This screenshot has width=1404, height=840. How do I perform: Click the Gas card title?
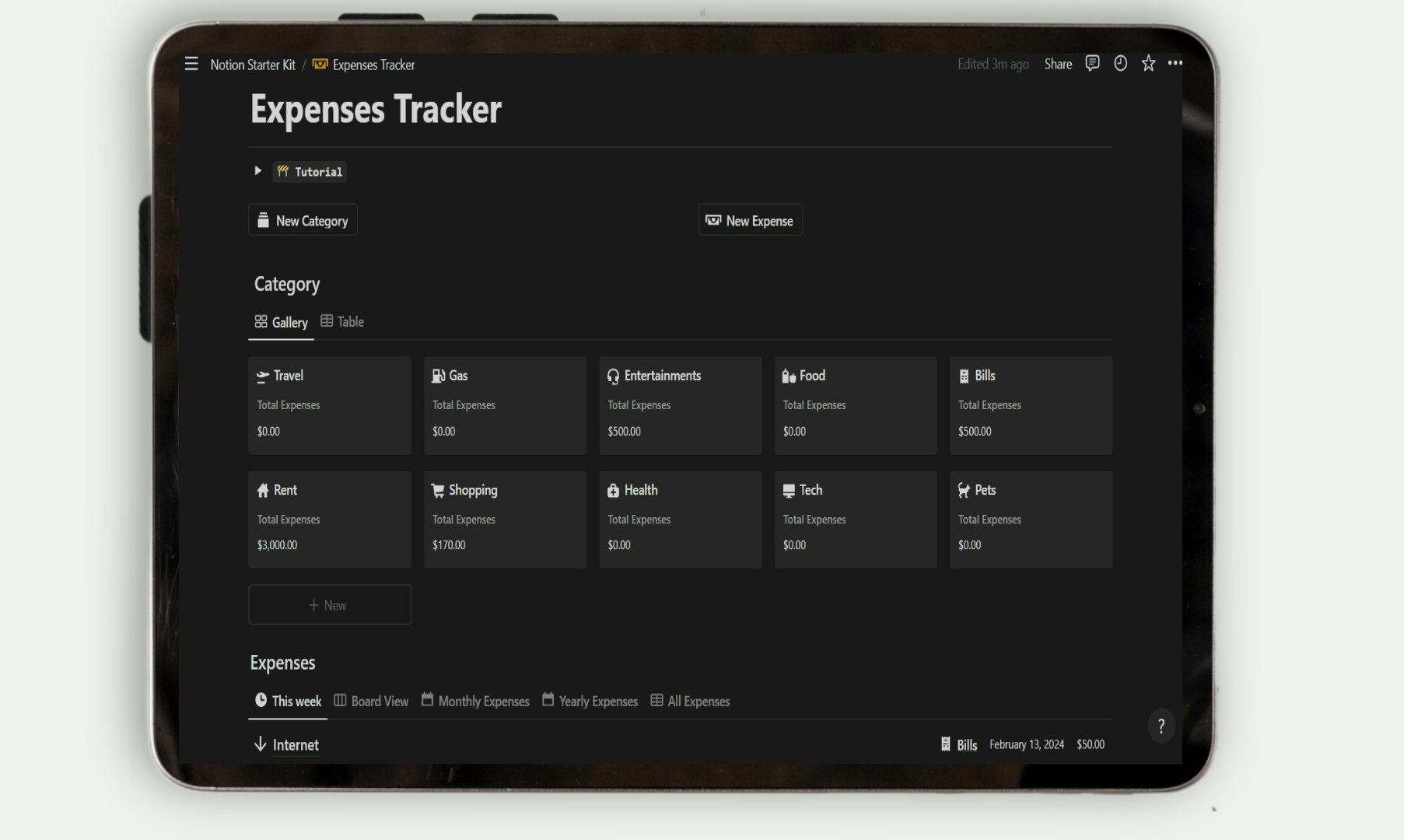[458, 376]
